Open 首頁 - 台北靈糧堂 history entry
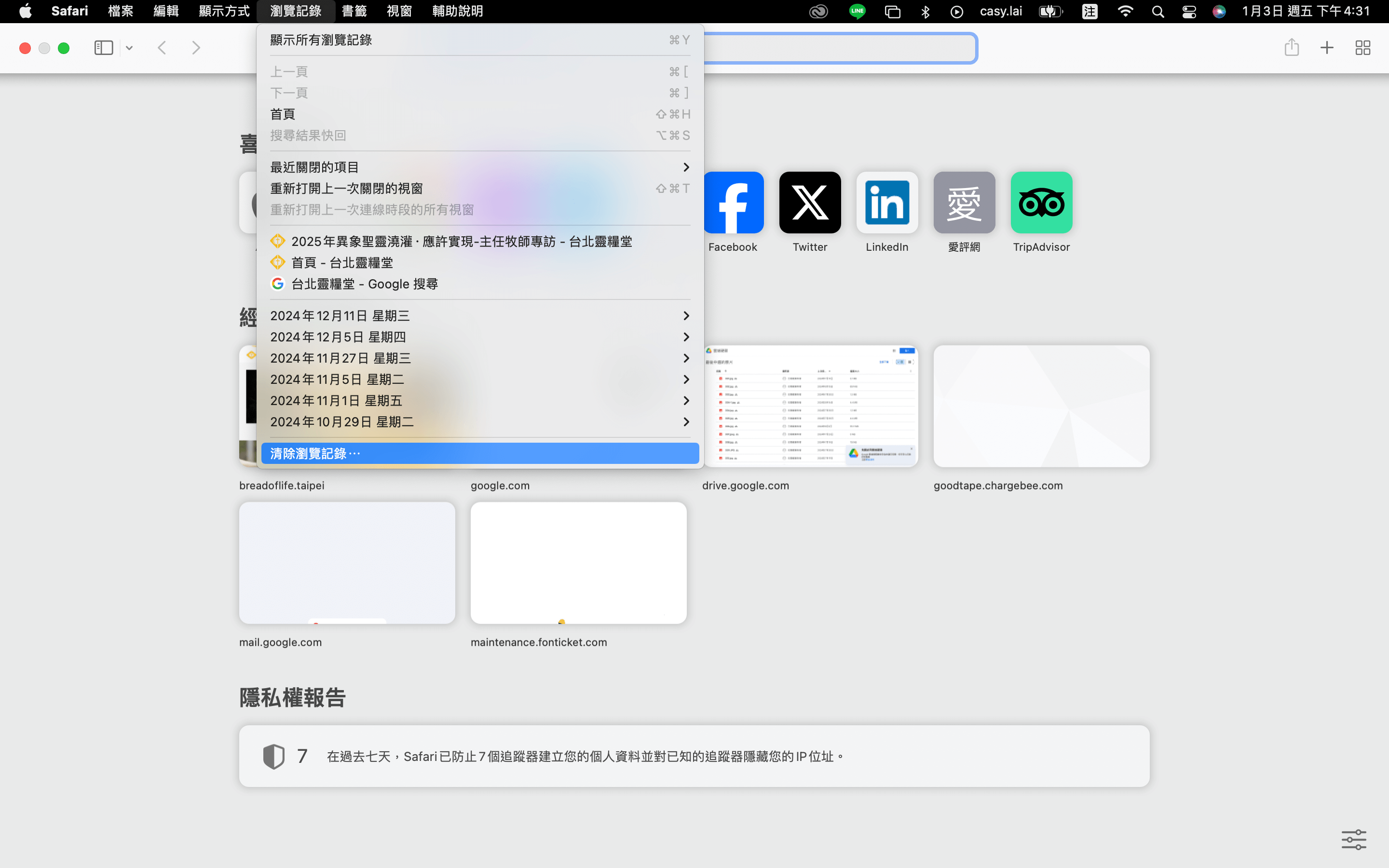Image resolution: width=1389 pixels, height=868 pixels. click(x=480, y=263)
